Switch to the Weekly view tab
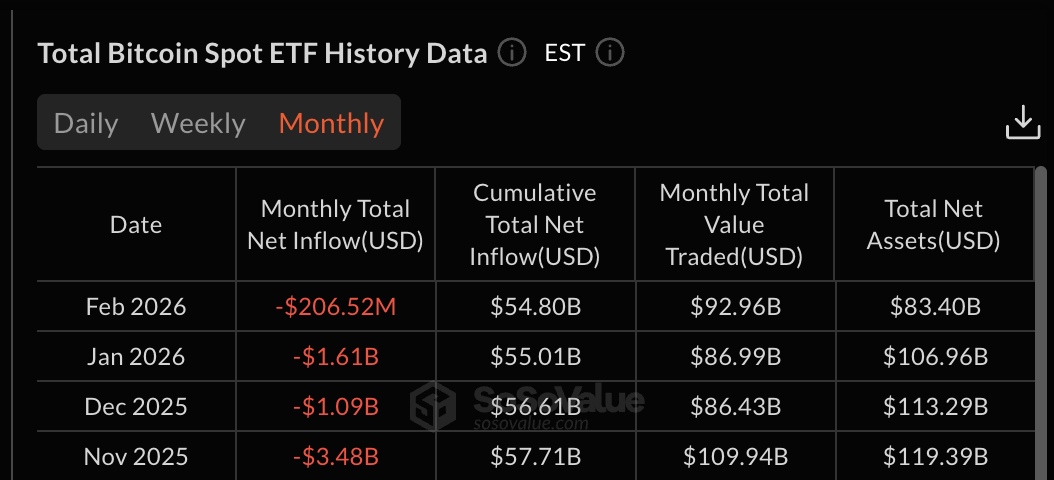 click(x=198, y=123)
